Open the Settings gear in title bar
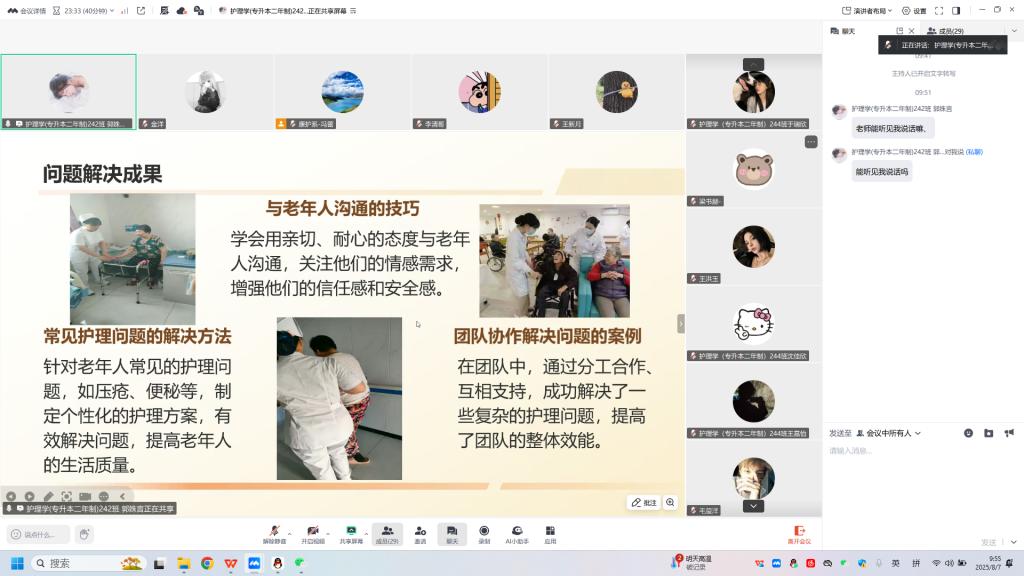 [912, 10]
